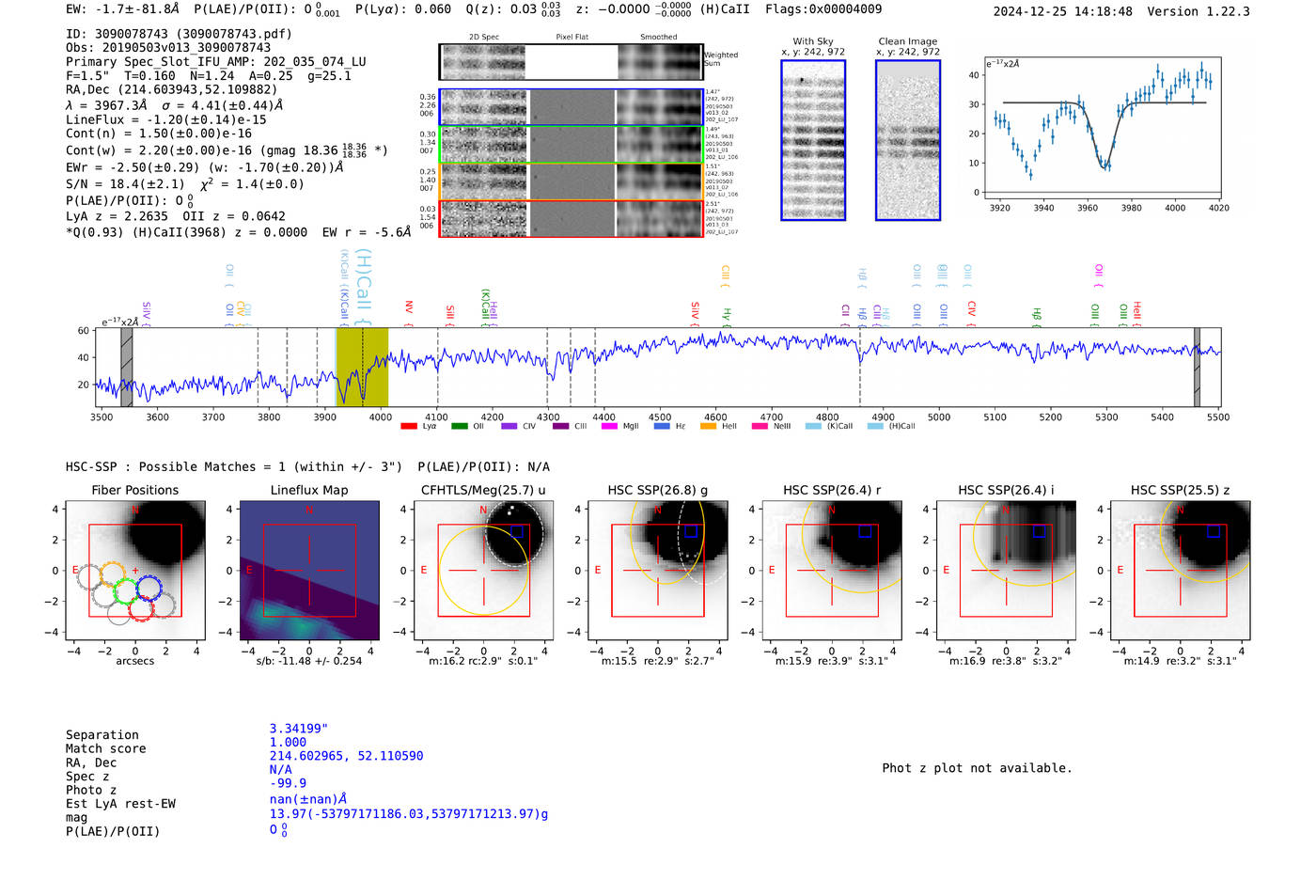Select the green-bordered 2D spec fiber row
The image size is (1316, 896).
(571, 144)
